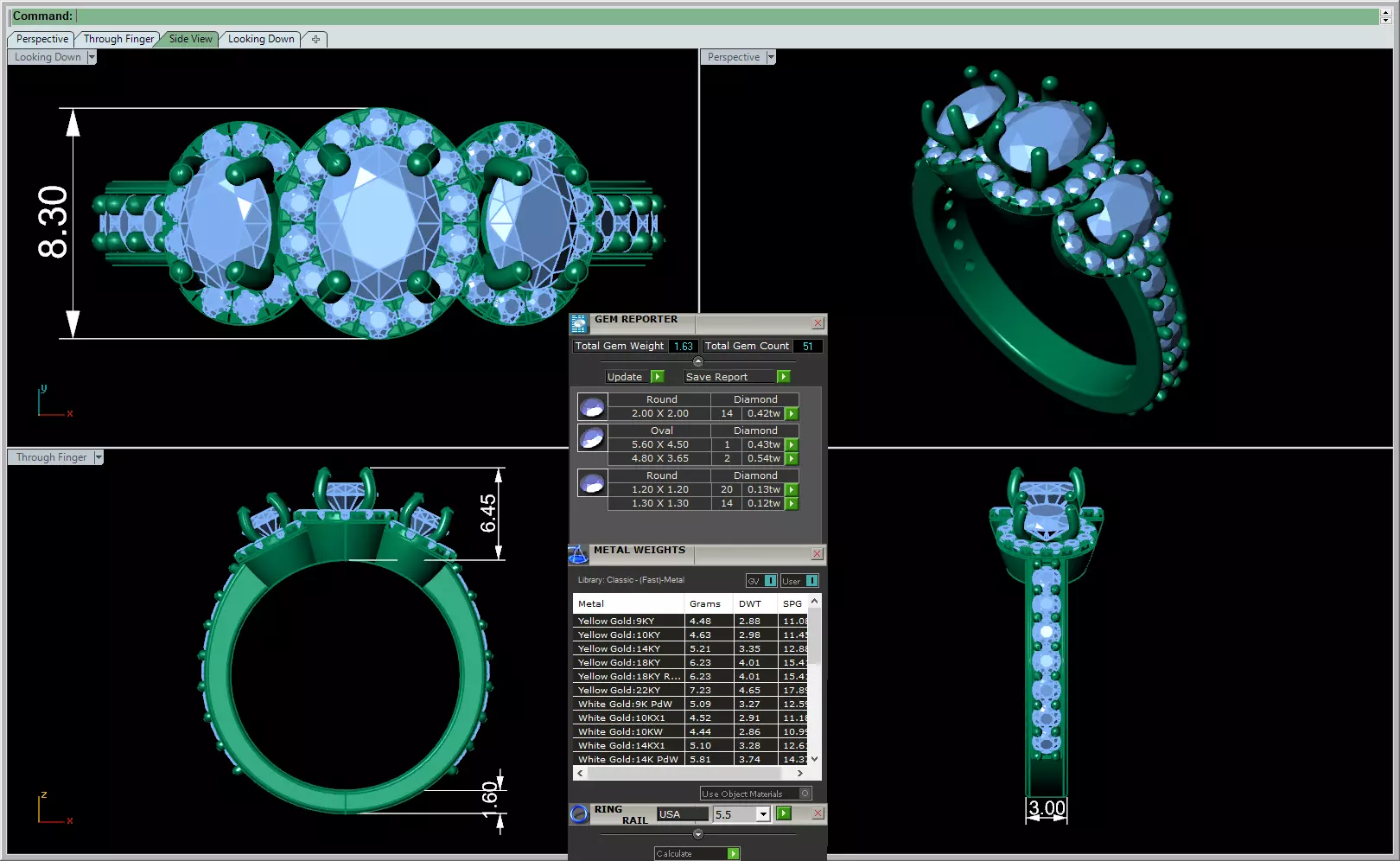Click the arrow beside 0.12tw
This screenshot has height=861, width=1400.
(792, 504)
